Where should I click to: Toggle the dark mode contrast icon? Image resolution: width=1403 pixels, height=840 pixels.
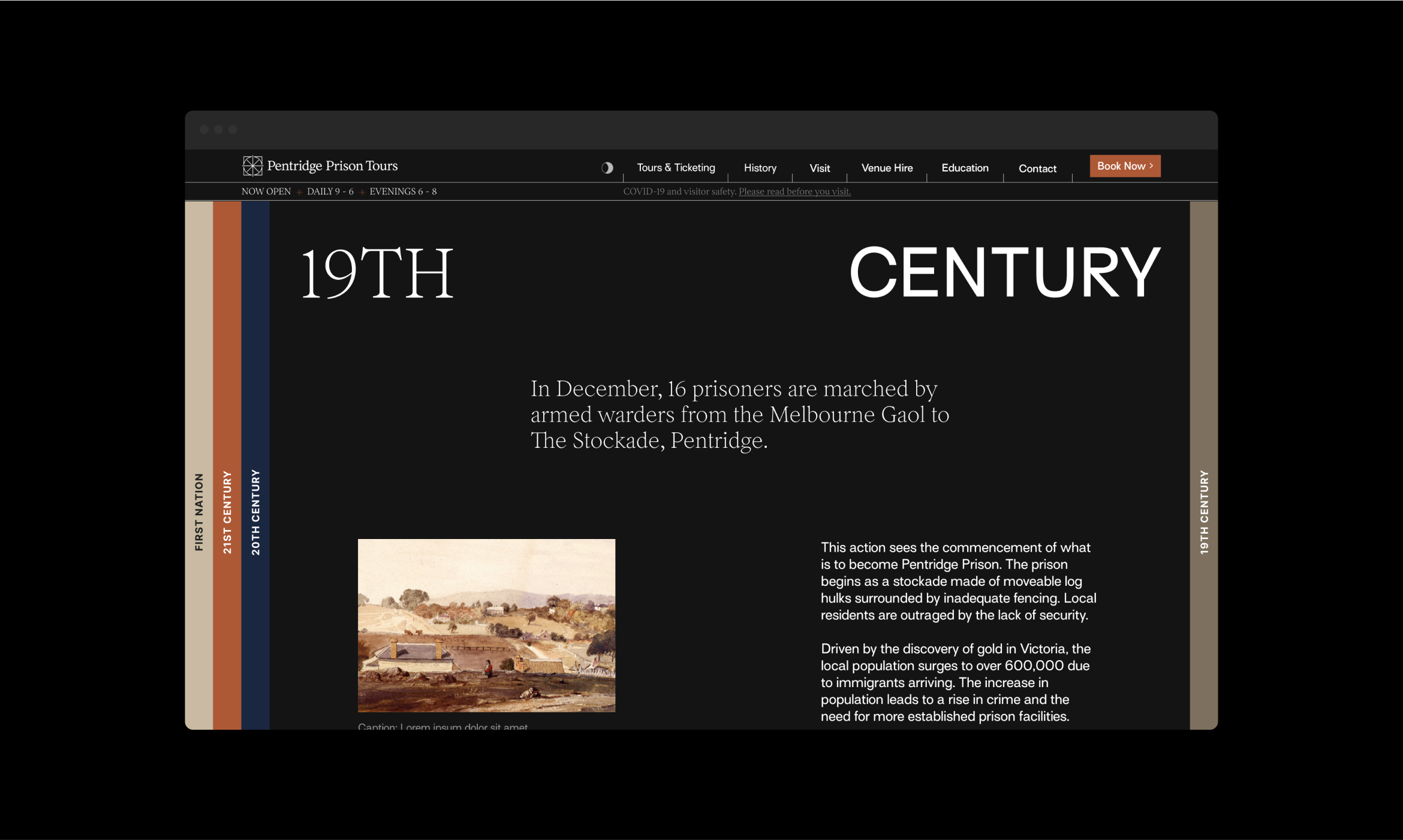pyautogui.click(x=607, y=168)
